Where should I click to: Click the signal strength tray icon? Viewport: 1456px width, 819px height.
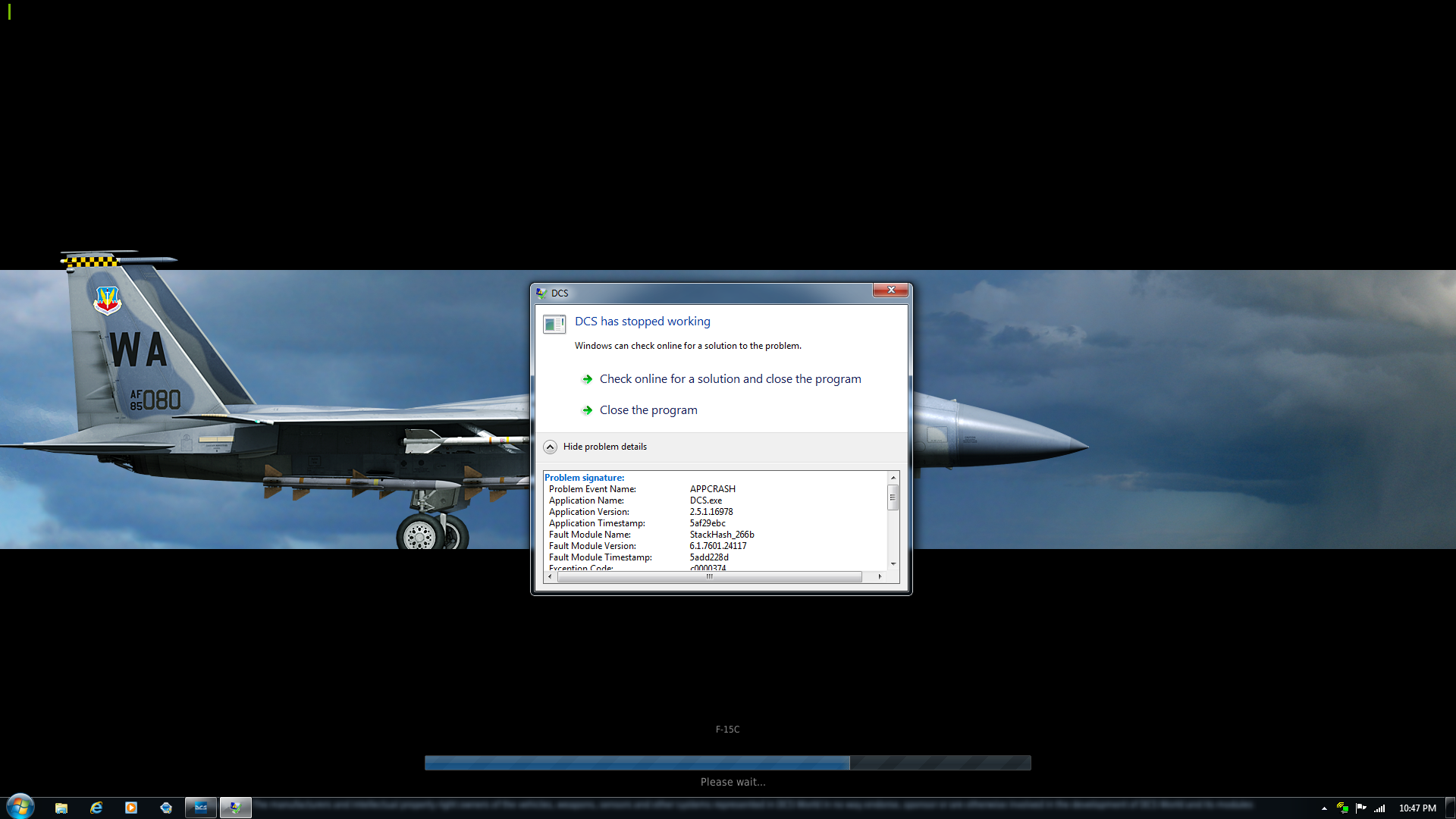click(x=1379, y=808)
